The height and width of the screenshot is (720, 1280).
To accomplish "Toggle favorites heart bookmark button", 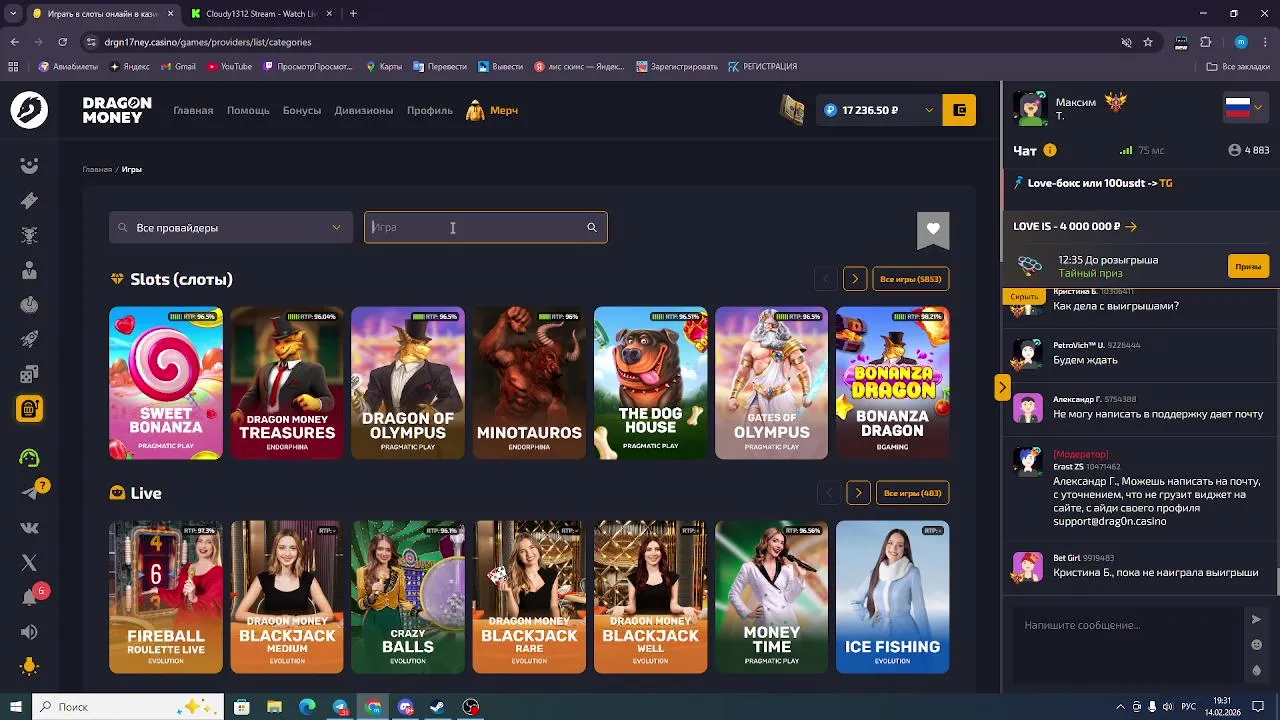I will (933, 230).
